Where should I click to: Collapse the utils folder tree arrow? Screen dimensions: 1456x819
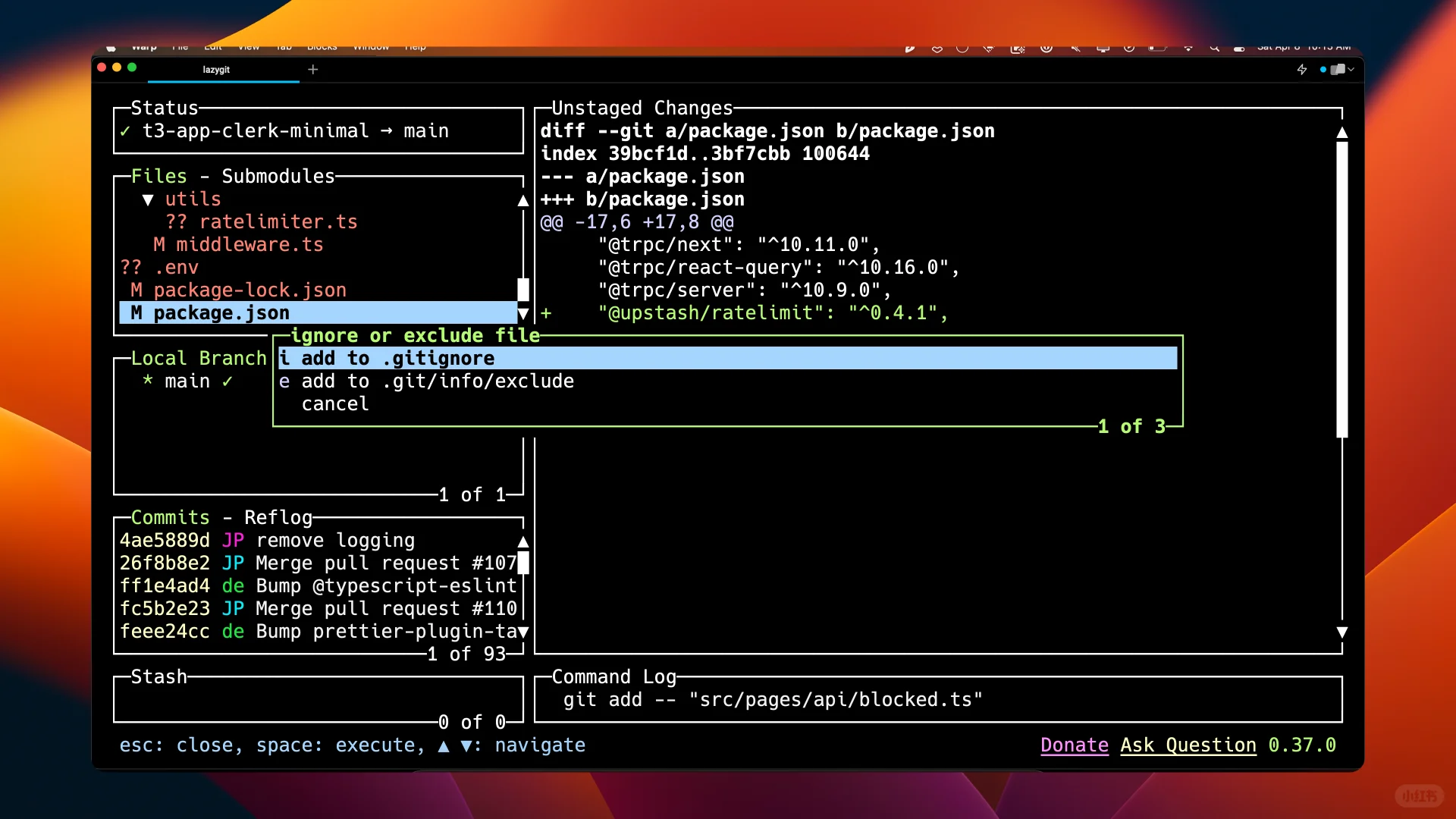point(148,199)
